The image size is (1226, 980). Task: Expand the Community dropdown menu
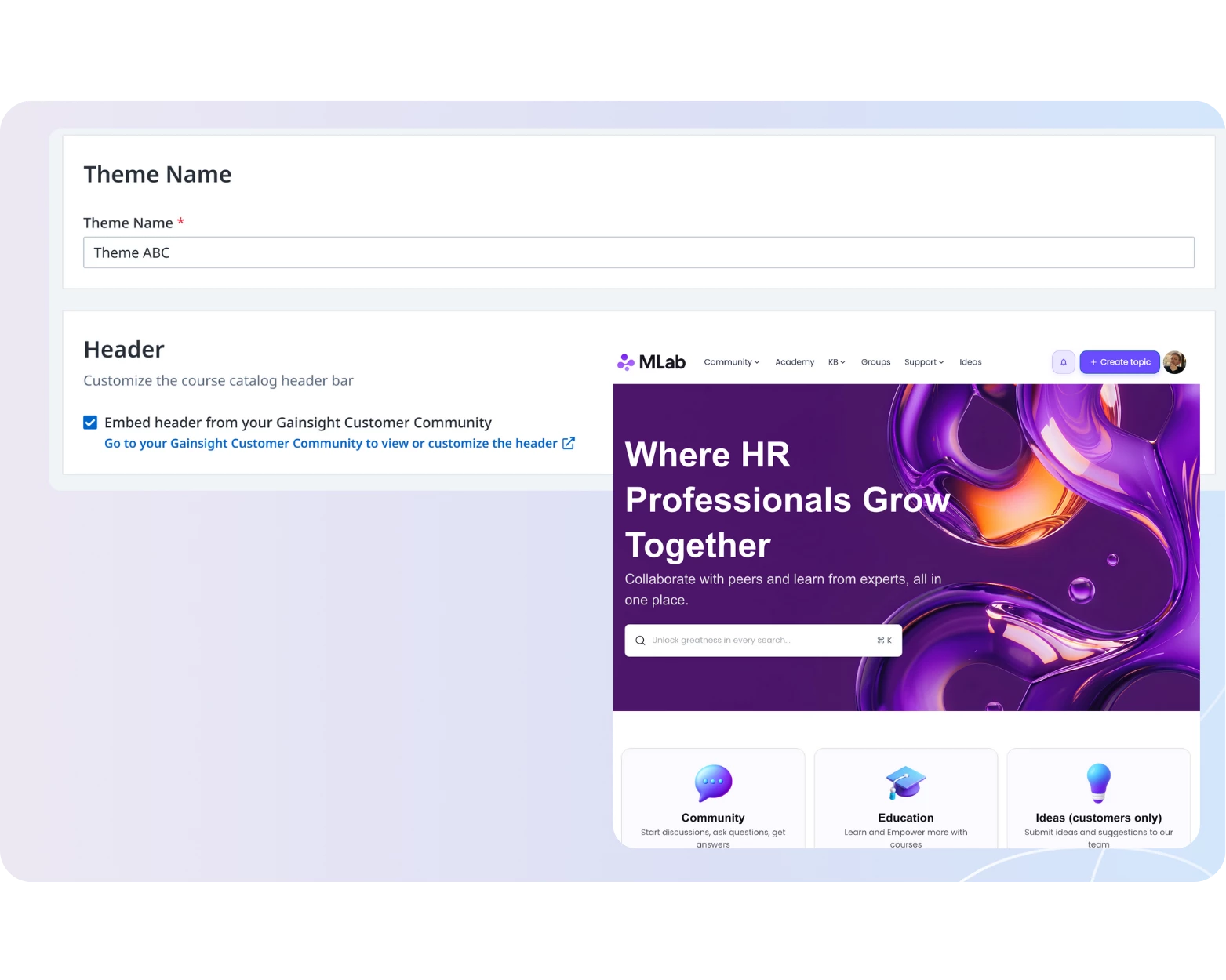pyautogui.click(x=731, y=362)
